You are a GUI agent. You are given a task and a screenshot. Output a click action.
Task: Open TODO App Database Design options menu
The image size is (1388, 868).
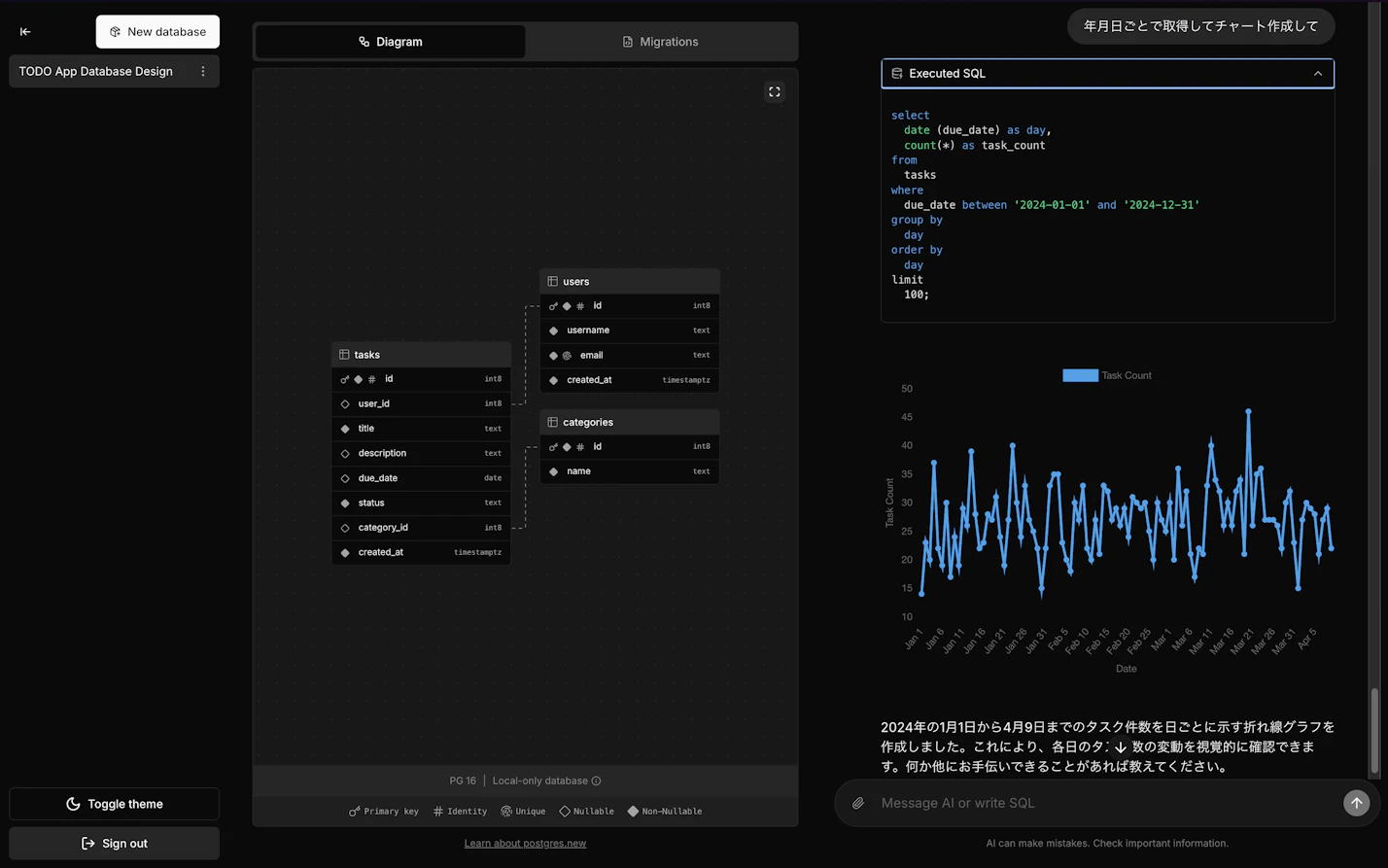point(202,71)
